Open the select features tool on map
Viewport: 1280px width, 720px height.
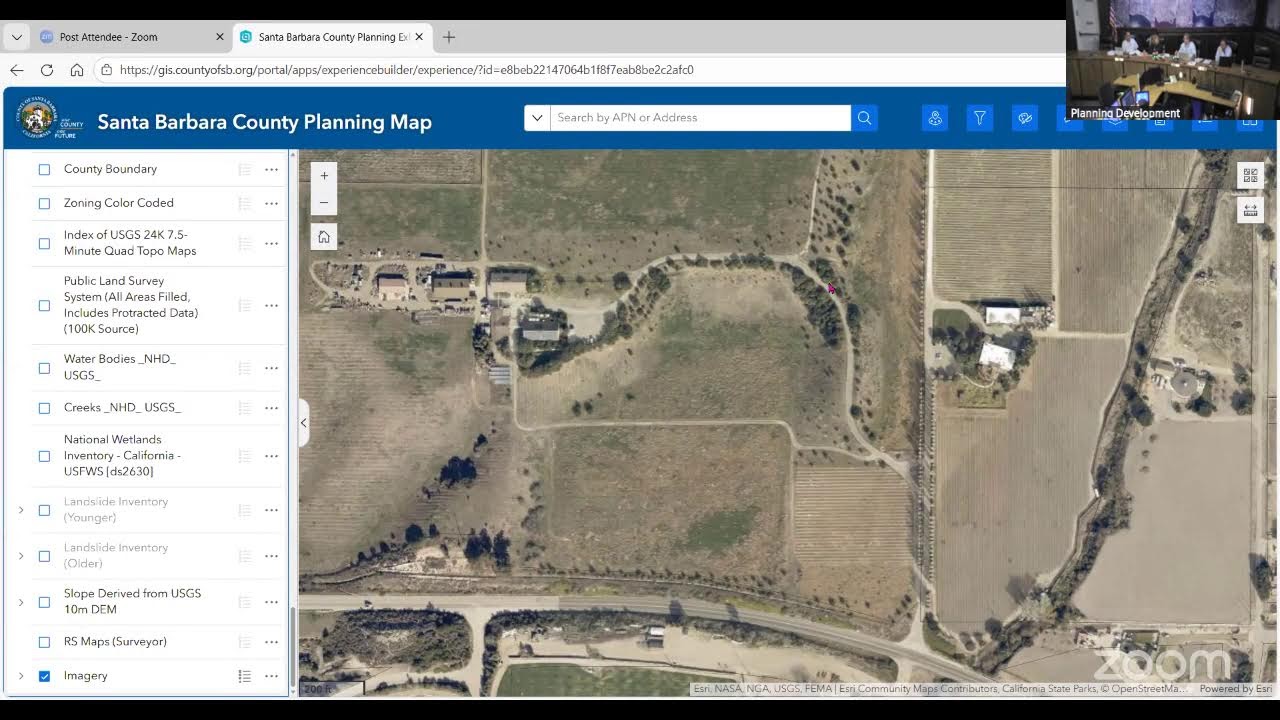(1250, 175)
